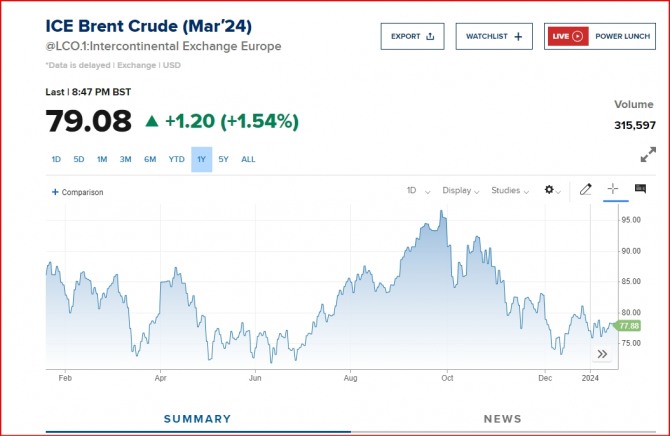Toggle the crosshair tool
Image resolution: width=670 pixels, height=436 pixels.
[x=613, y=189]
